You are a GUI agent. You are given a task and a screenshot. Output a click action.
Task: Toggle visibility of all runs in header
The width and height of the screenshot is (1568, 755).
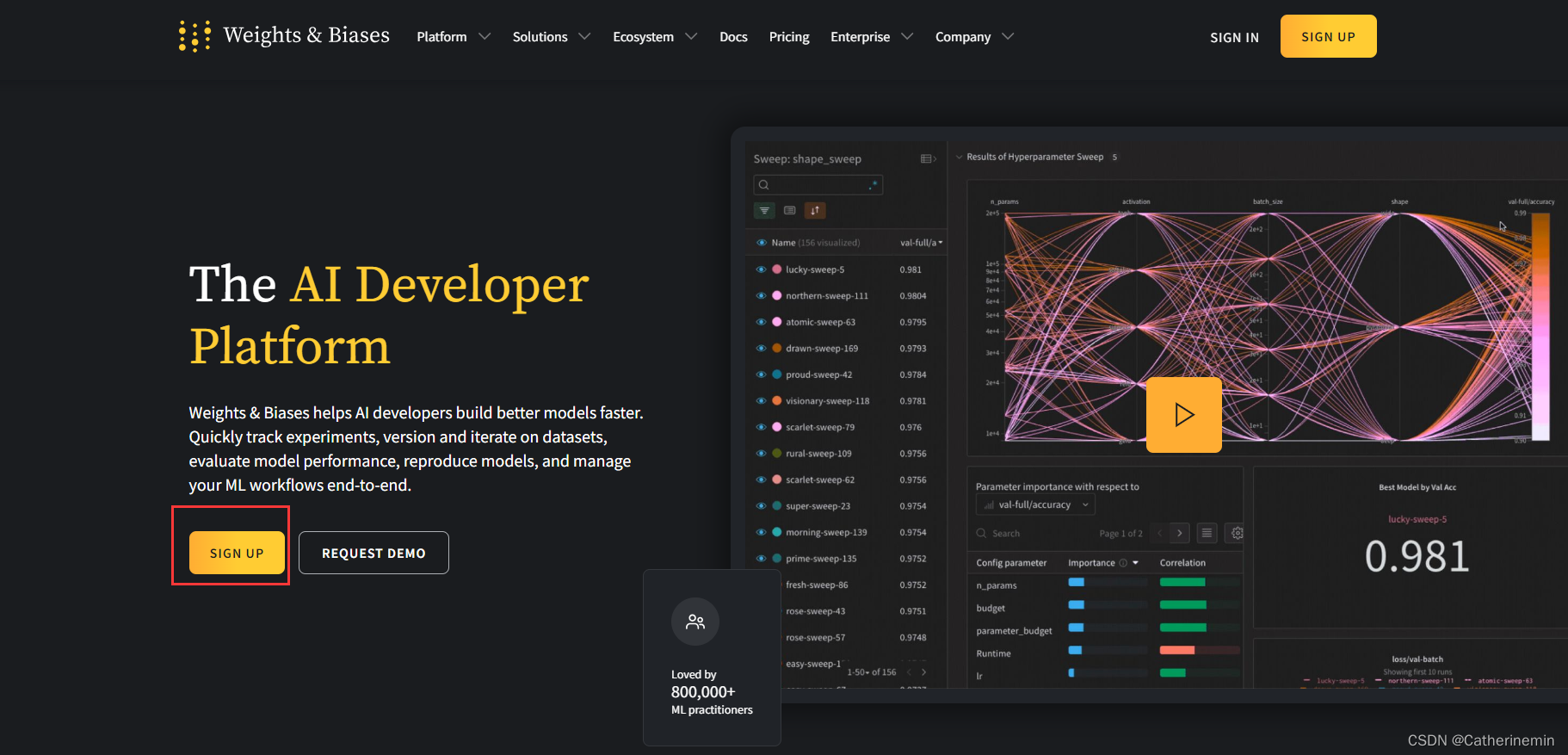pyautogui.click(x=761, y=243)
